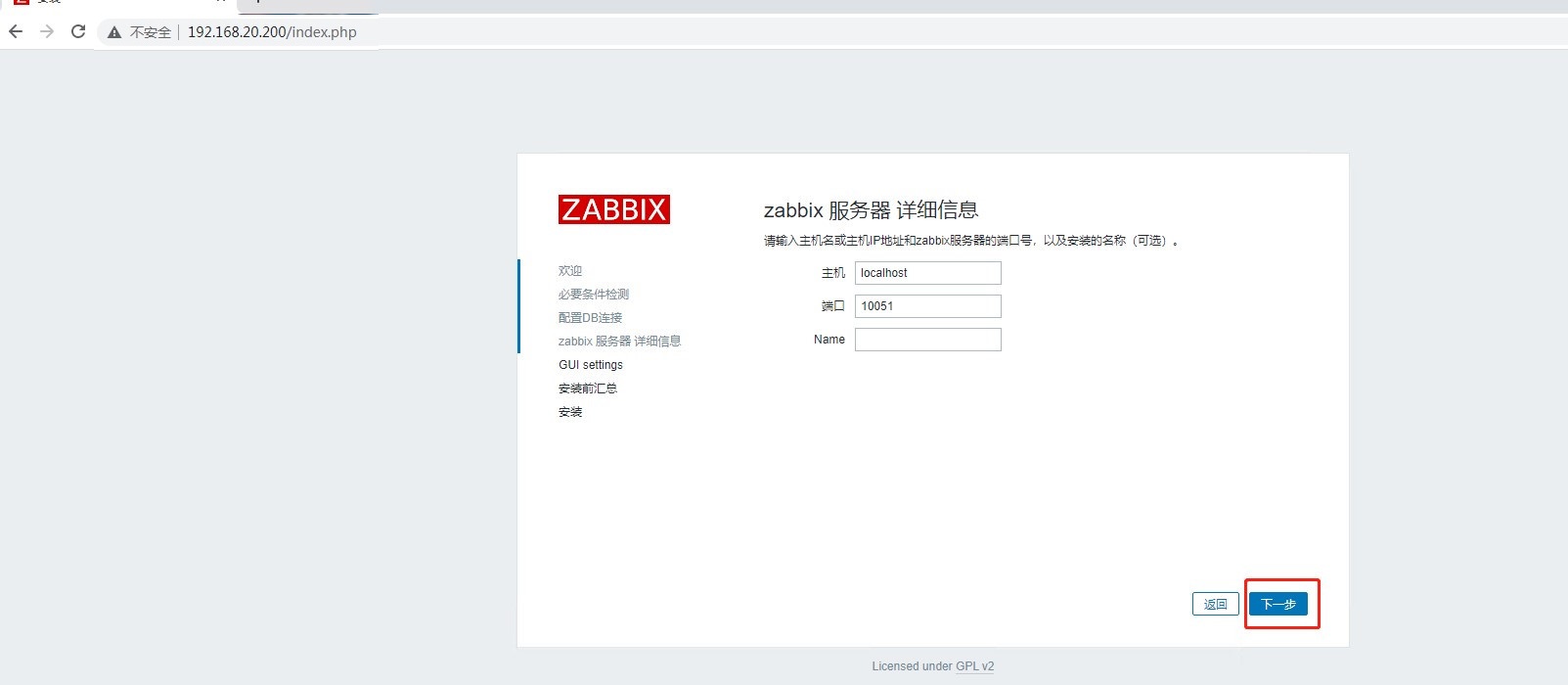Click the heading zabbix 服务器 详细信息
This screenshot has height=685, width=1568.
click(871, 209)
